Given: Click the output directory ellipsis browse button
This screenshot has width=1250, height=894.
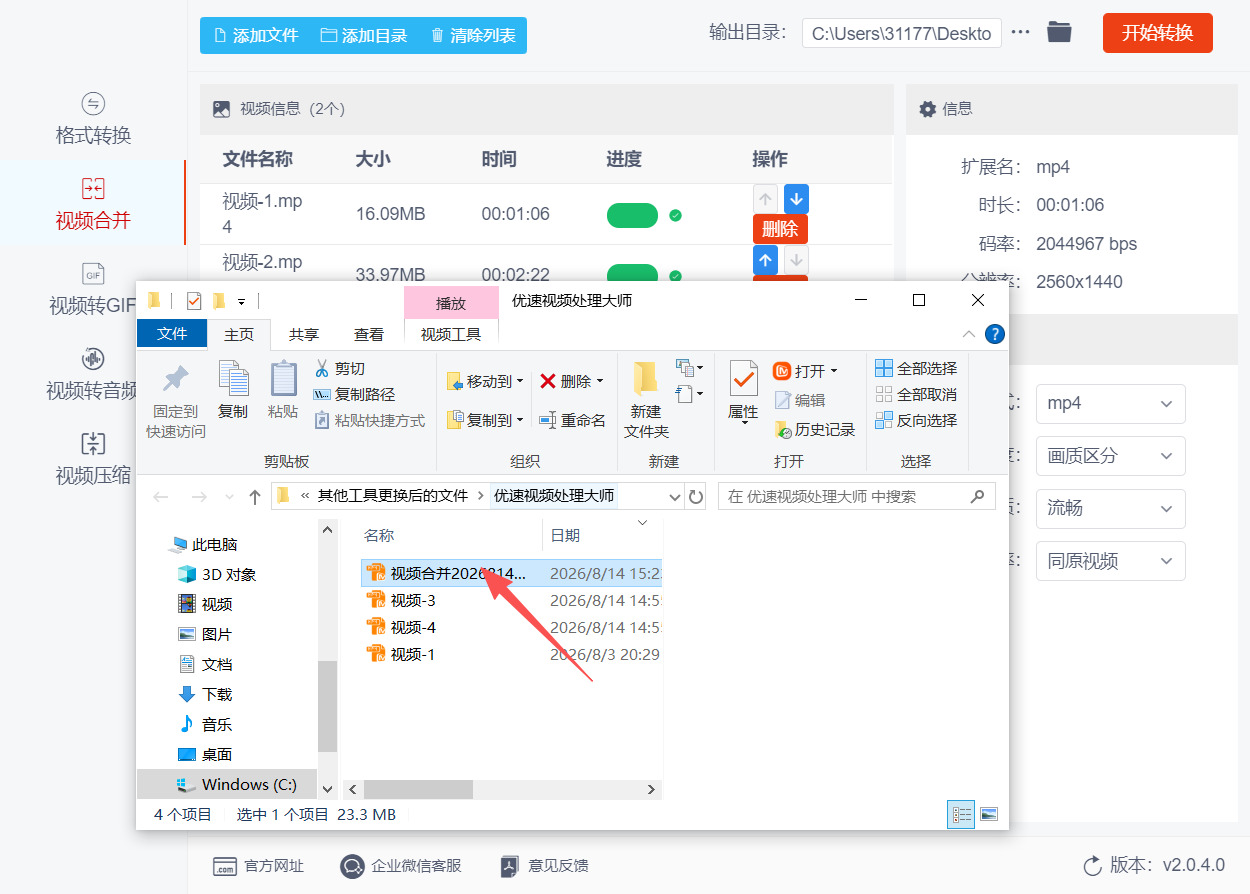Looking at the screenshot, I should pyautogui.click(x=1020, y=32).
